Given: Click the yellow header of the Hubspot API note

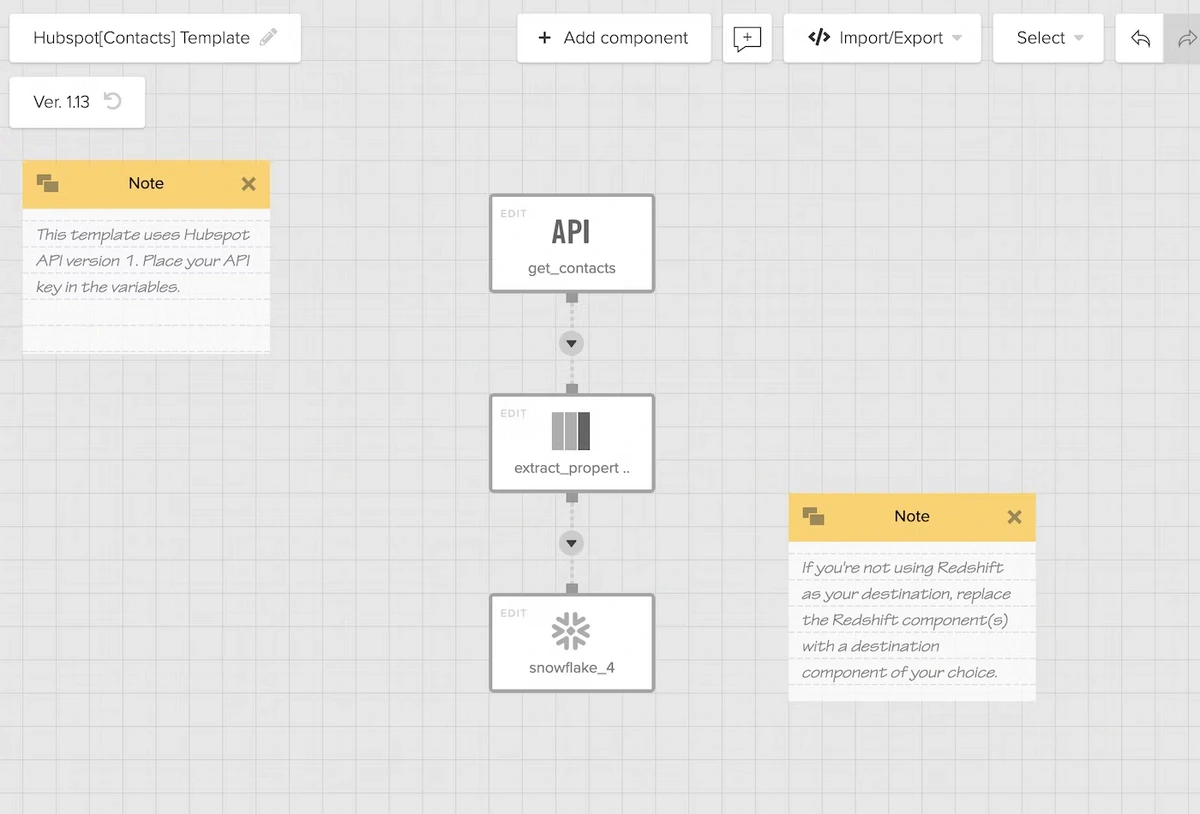Looking at the screenshot, I should click(146, 184).
